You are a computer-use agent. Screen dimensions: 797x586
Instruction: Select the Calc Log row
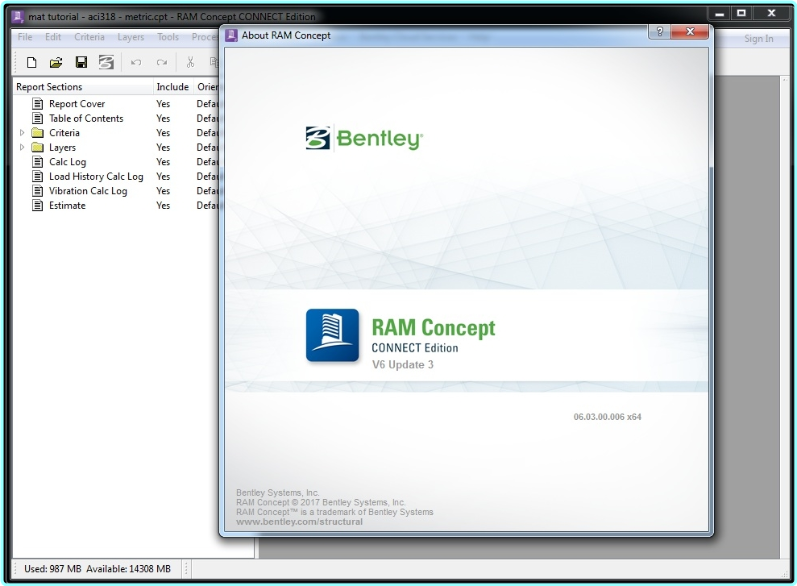(x=118, y=162)
